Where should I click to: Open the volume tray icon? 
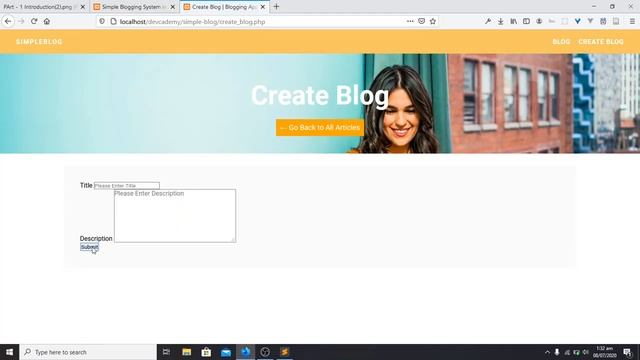586,352
